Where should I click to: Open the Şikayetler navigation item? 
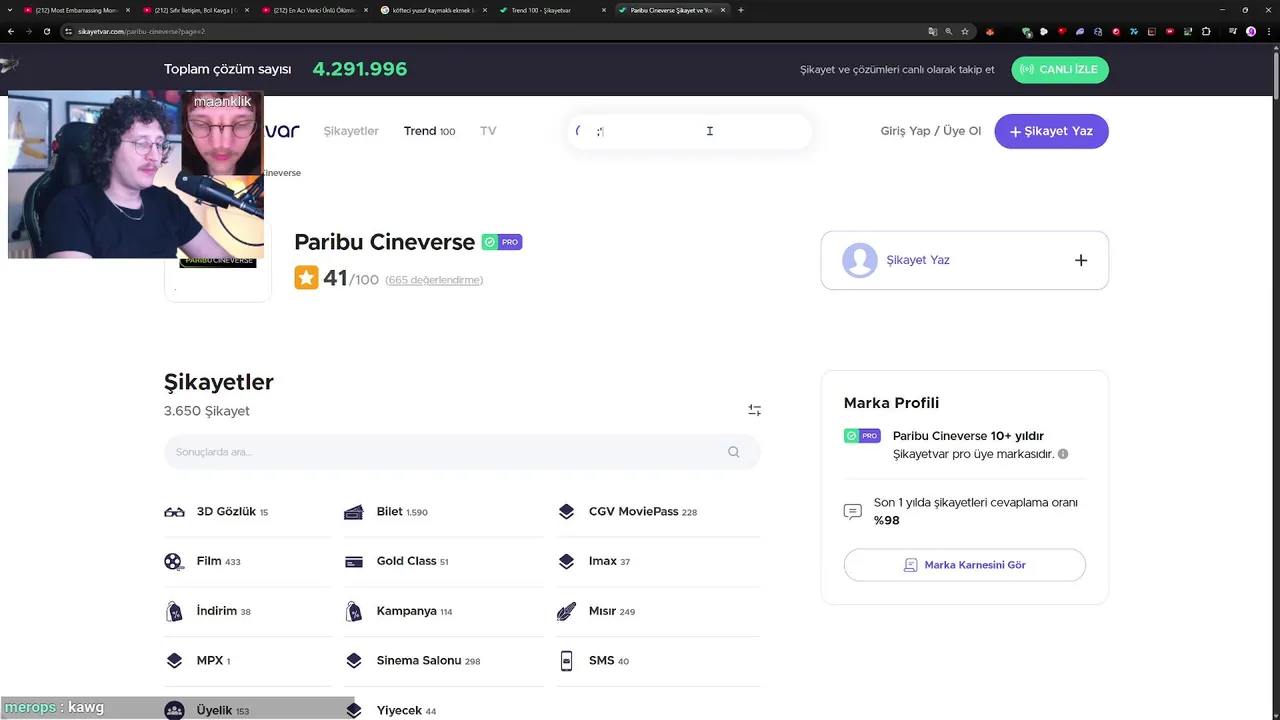point(351,131)
